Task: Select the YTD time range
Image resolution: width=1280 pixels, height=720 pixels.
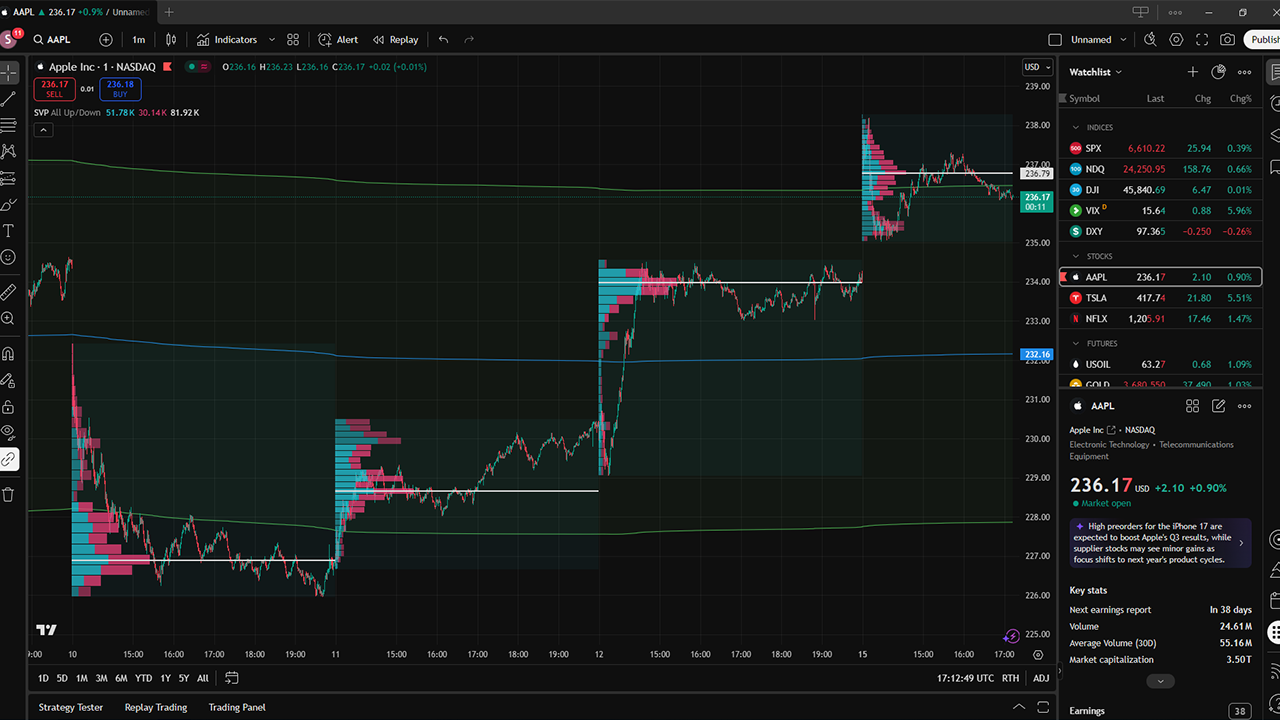Action: coord(144,678)
